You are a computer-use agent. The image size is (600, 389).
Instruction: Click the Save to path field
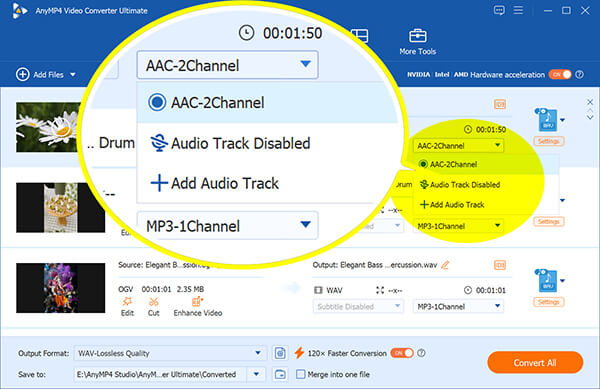click(x=161, y=374)
